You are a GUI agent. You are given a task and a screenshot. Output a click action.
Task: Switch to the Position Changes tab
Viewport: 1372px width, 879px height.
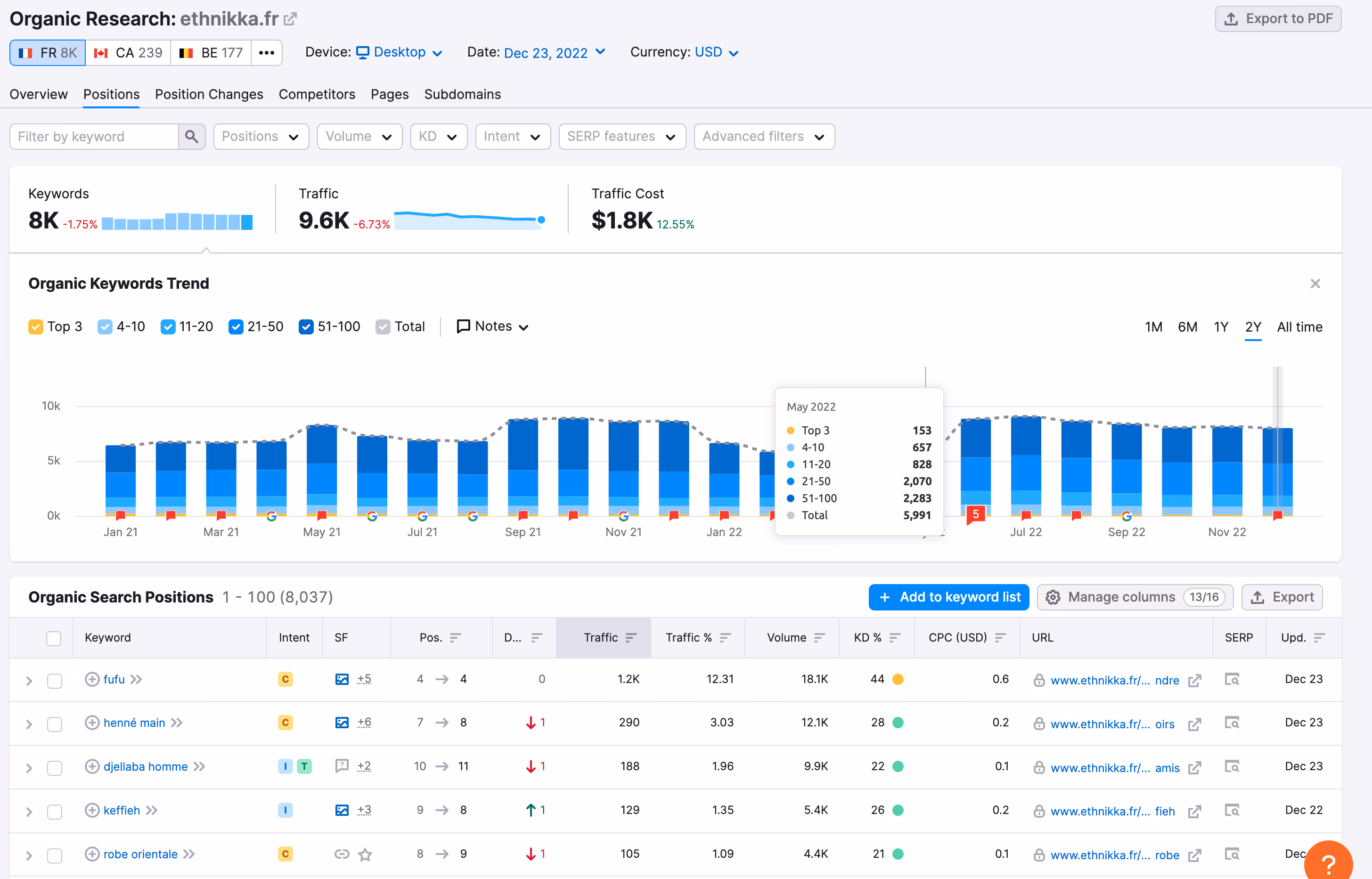[x=209, y=94]
